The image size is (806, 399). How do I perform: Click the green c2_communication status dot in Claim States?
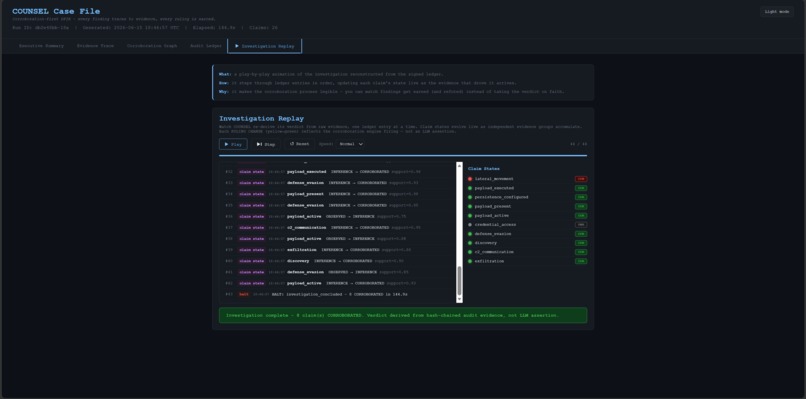[x=470, y=252]
